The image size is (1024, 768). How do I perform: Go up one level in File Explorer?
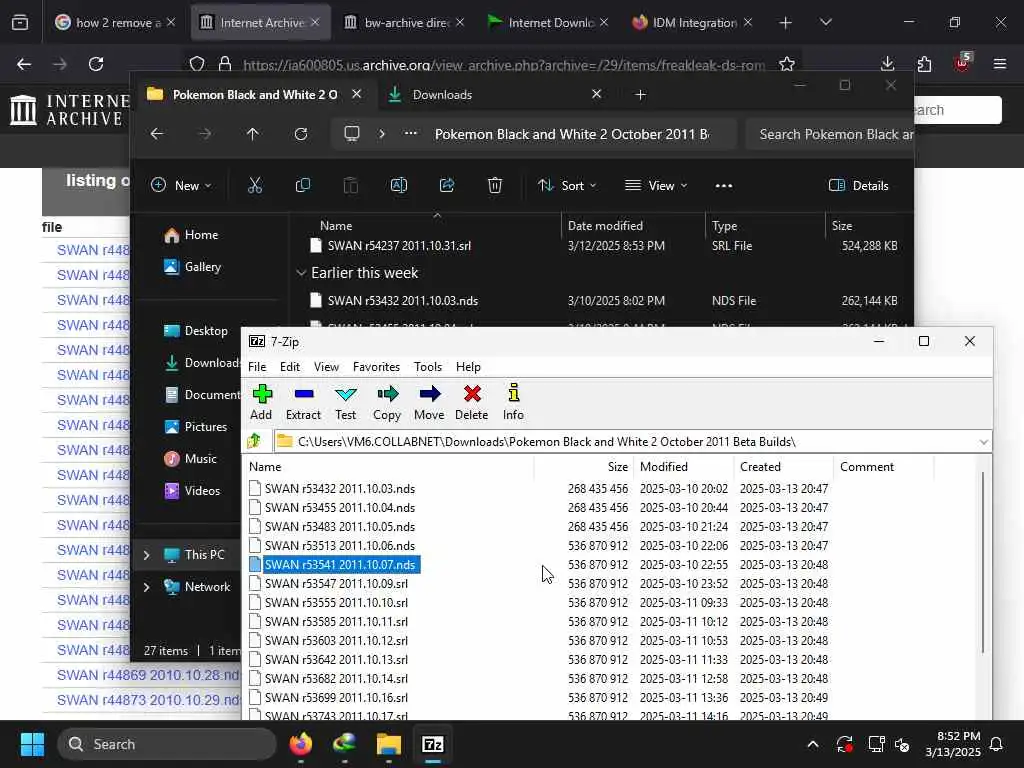click(x=253, y=134)
